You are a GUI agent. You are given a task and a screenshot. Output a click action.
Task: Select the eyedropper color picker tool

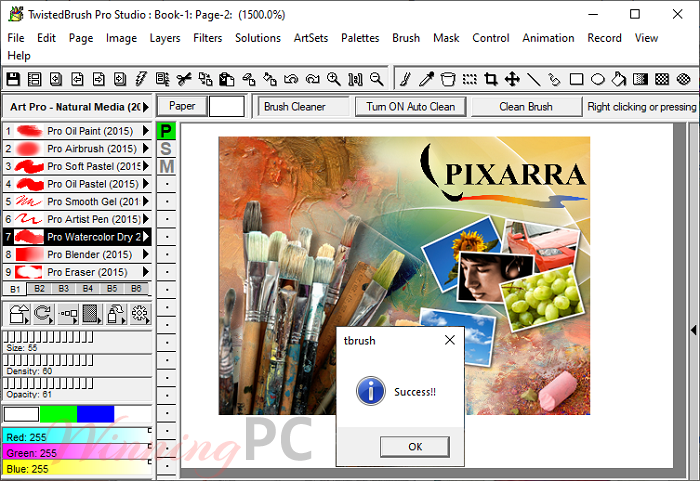(426, 79)
